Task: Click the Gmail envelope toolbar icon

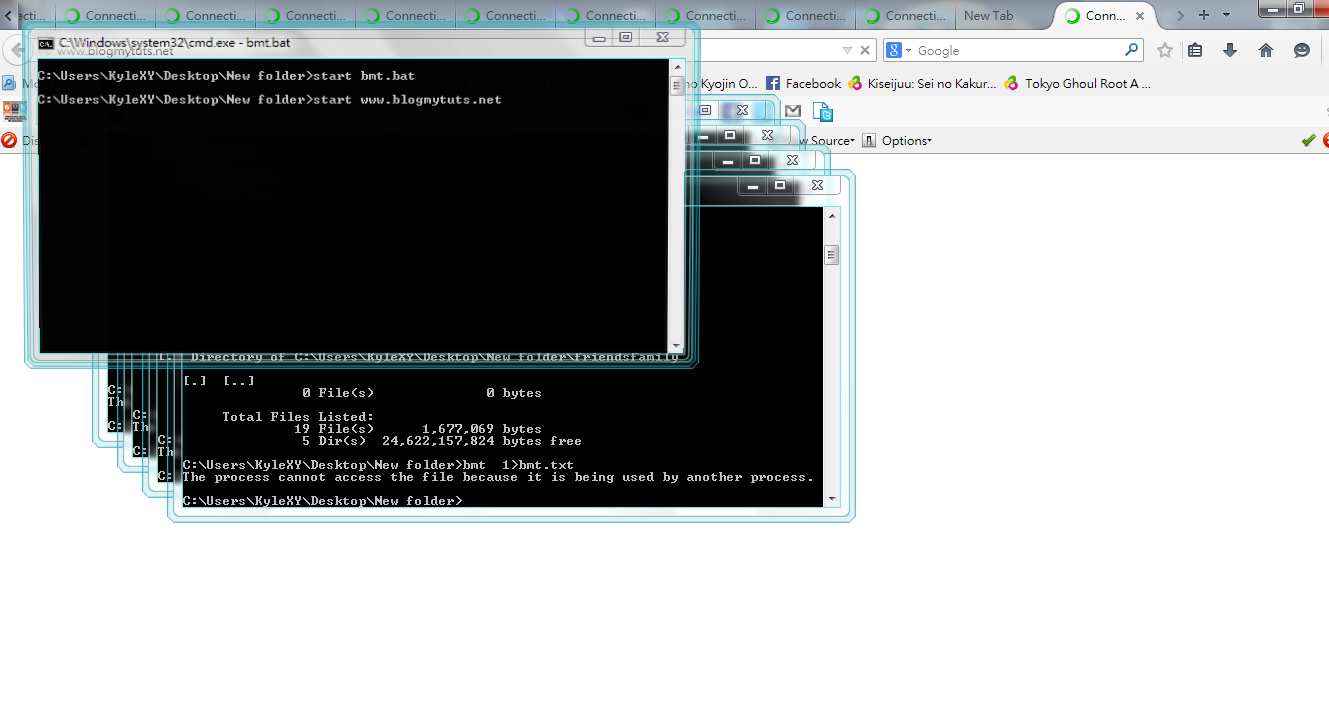Action: click(791, 111)
